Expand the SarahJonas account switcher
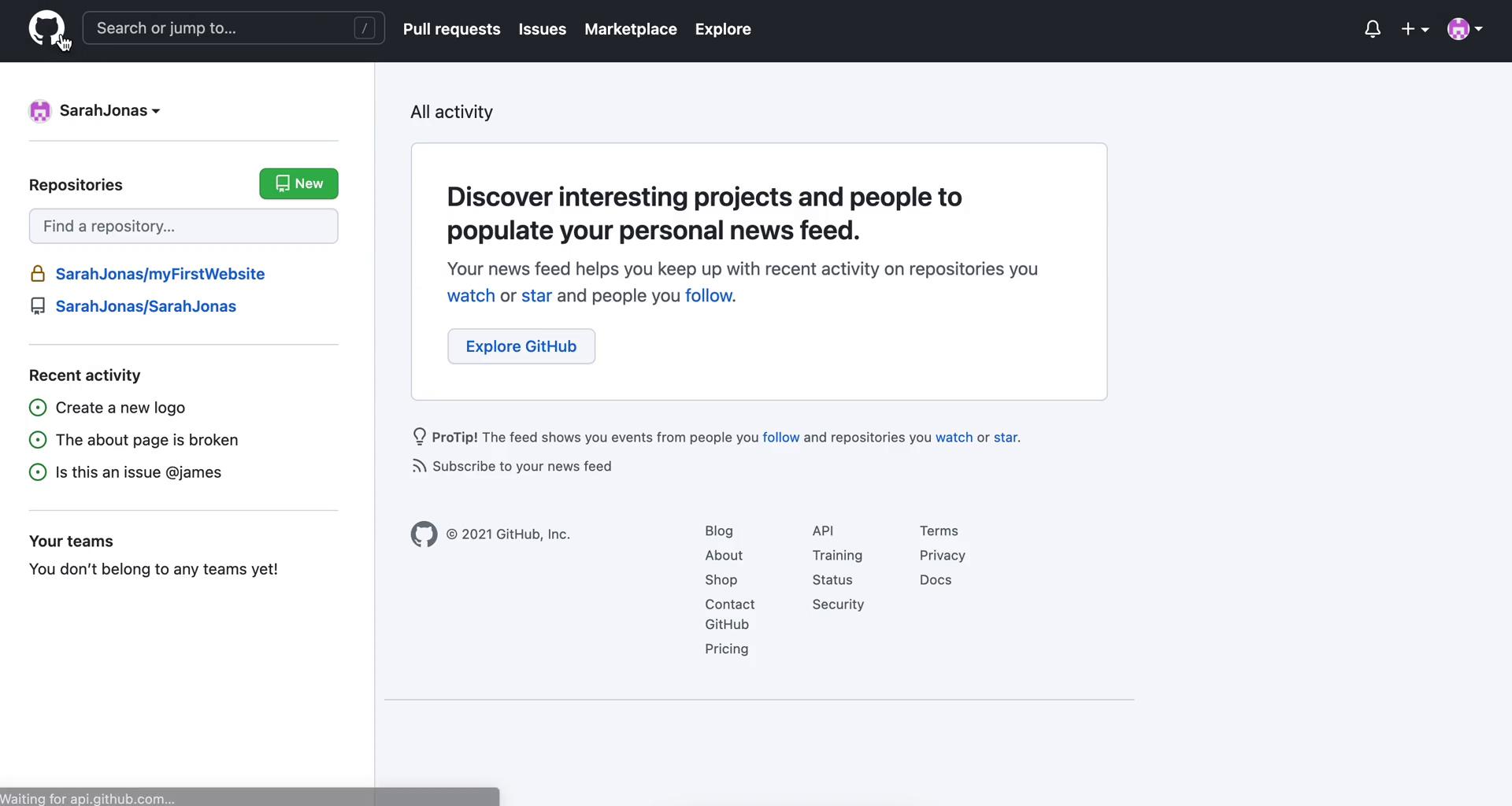 tap(110, 110)
